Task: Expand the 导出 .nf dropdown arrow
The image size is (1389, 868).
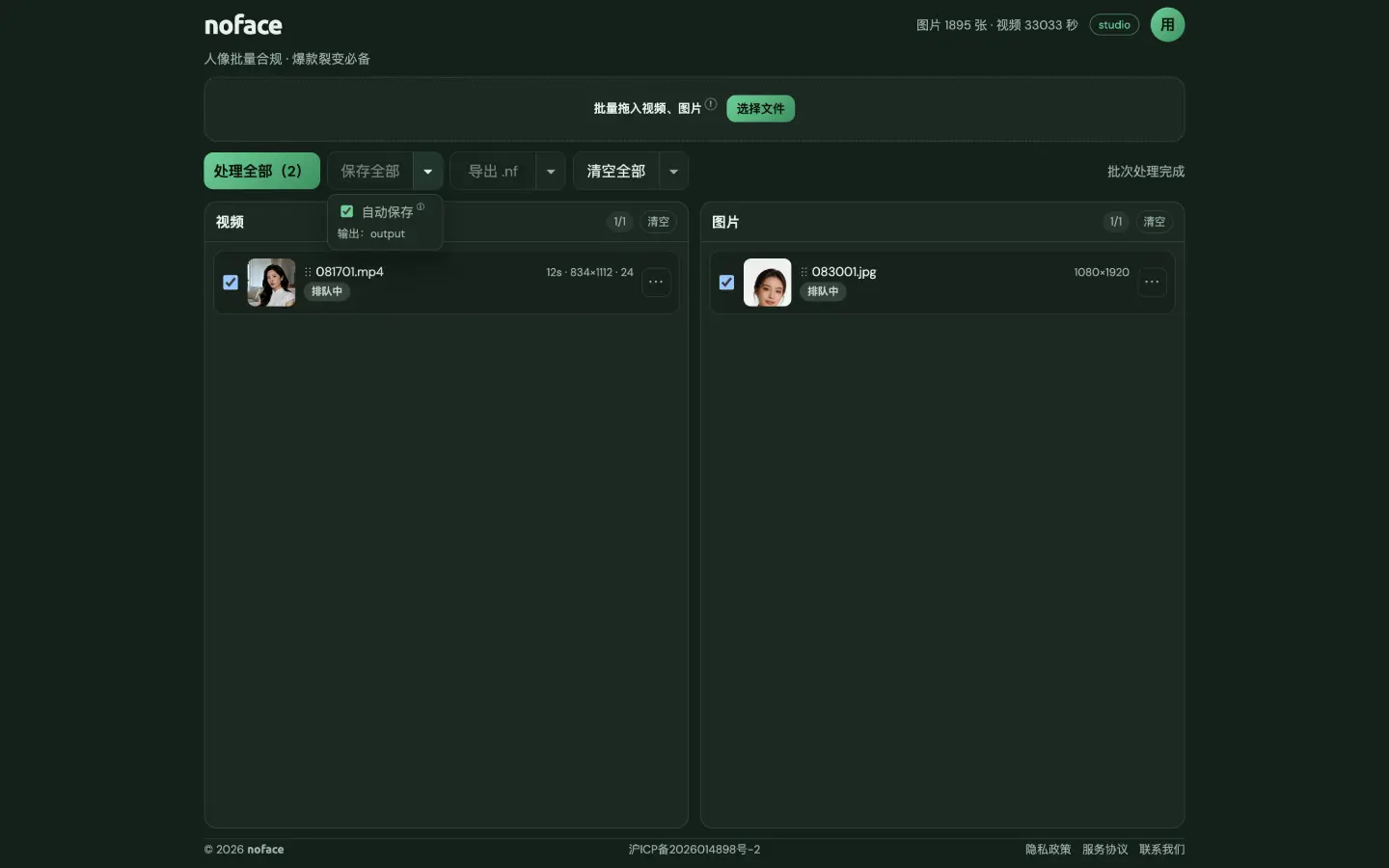Action: (x=551, y=172)
